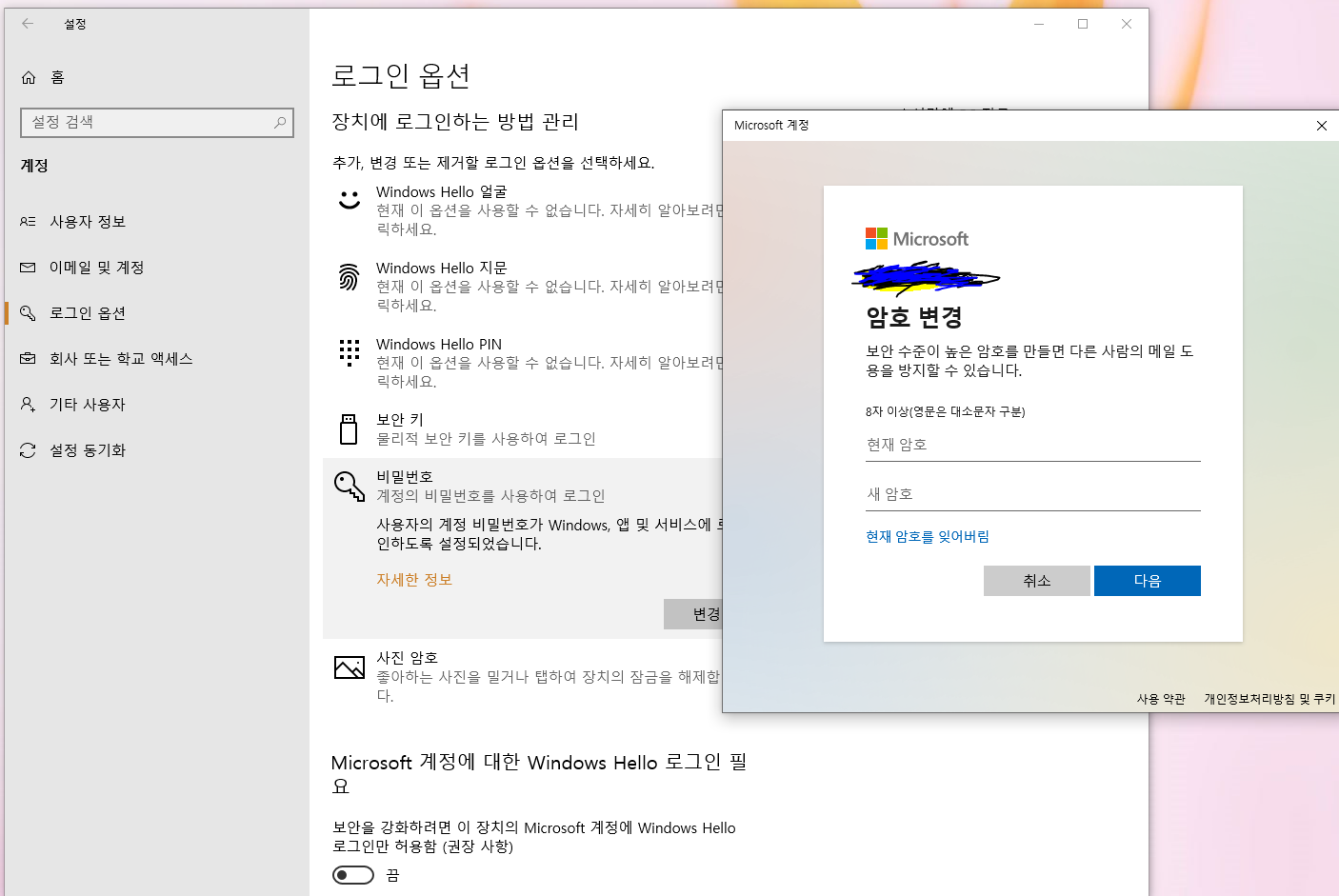The image size is (1339, 896).
Task: Select the Windows Hello PIN dots icon
Action: tap(350, 353)
